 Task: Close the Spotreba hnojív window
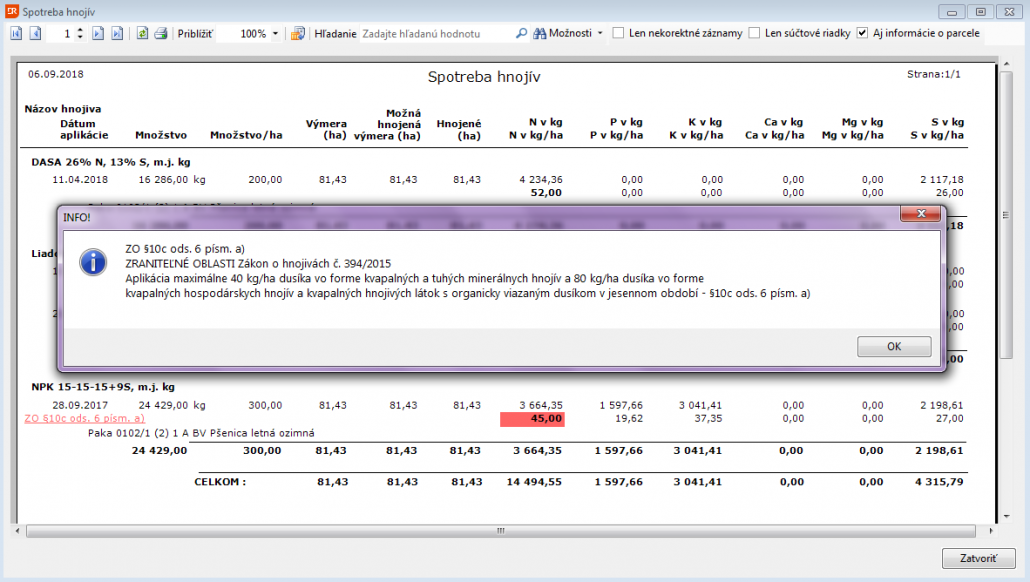click(1009, 12)
